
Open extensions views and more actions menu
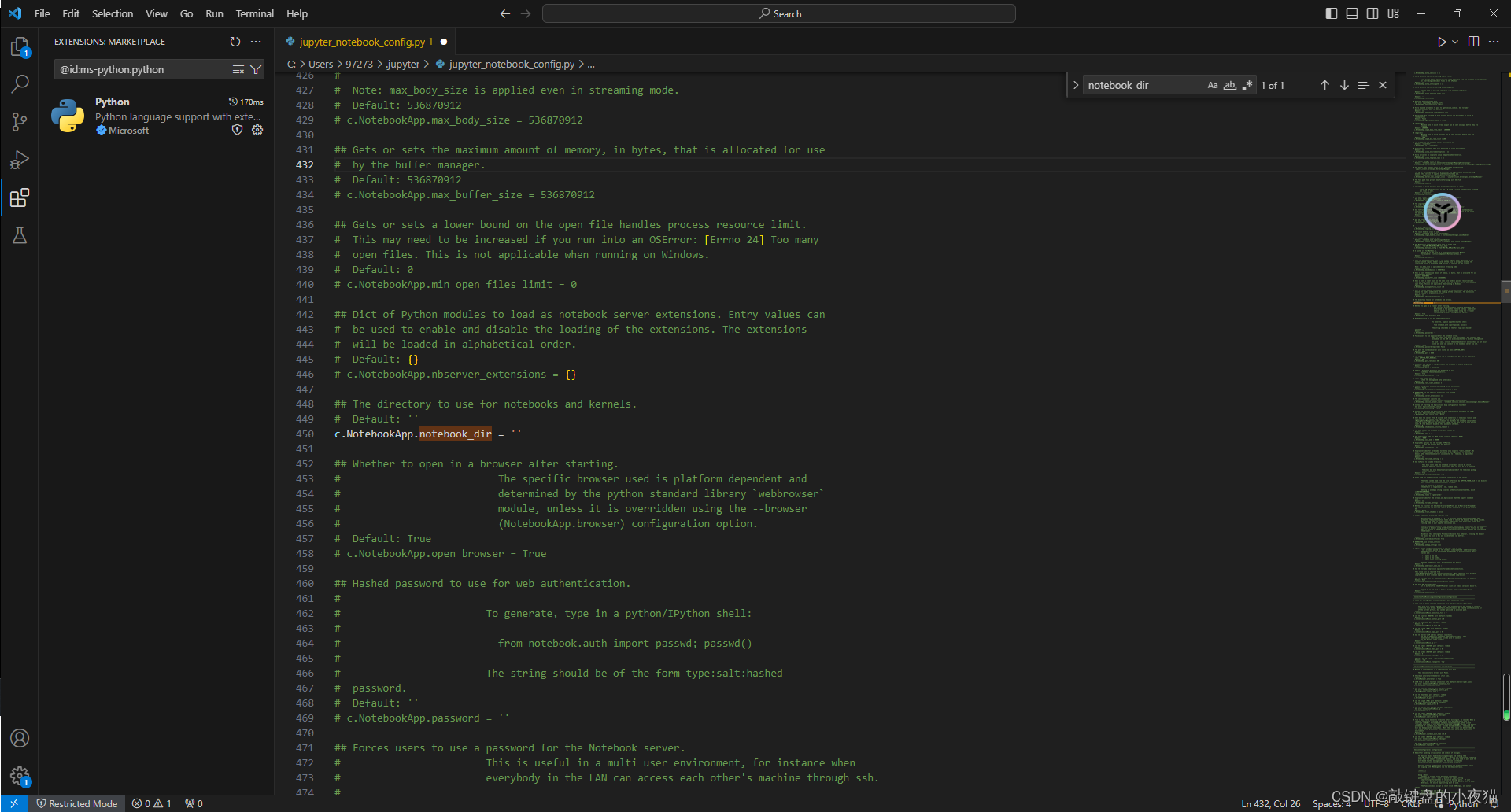[x=256, y=42]
